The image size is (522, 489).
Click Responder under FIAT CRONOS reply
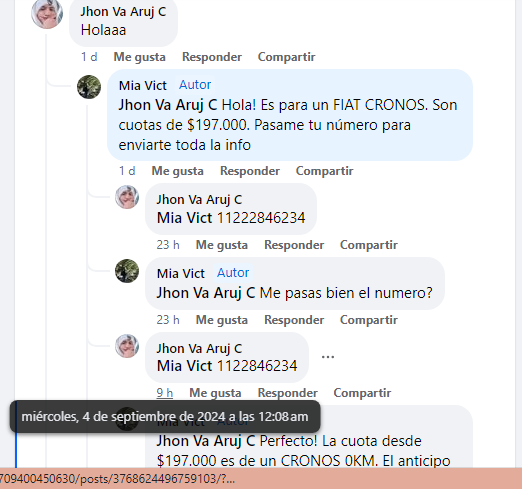click(x=250, y=171)
